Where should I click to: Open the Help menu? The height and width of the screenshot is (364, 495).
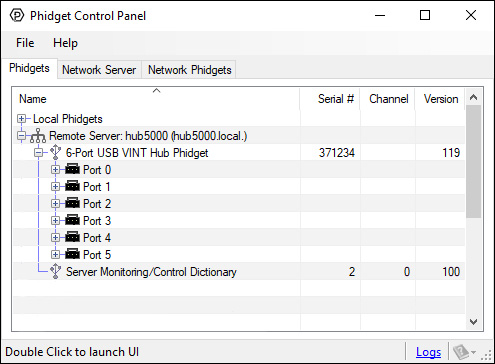pyautogui.click(x=65, y=43)
